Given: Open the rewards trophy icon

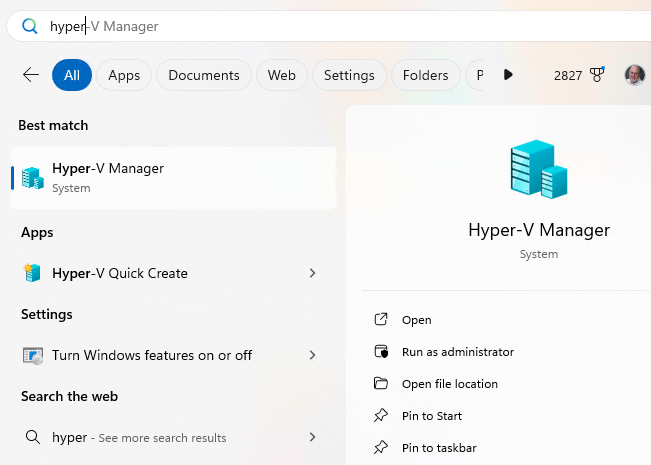Looking at the screenshot, I should coord(597,75).
